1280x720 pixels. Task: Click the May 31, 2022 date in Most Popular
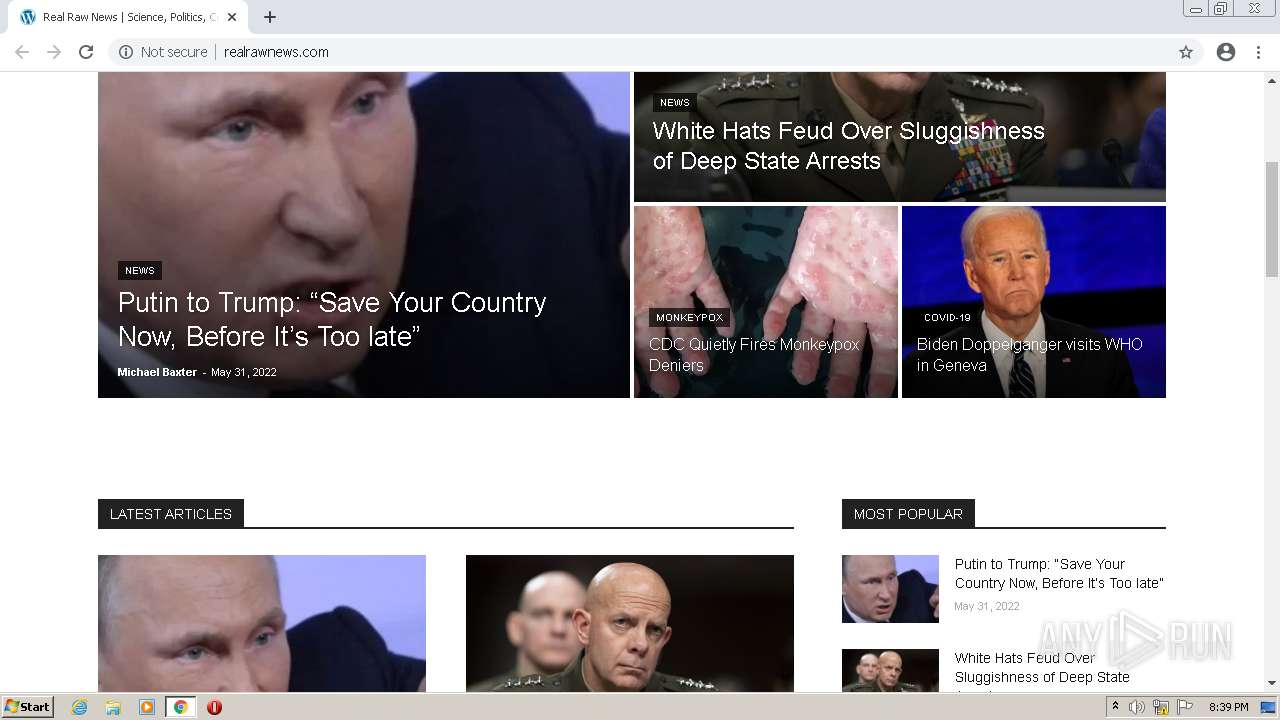pyautogui.click(x=987, y=606)
